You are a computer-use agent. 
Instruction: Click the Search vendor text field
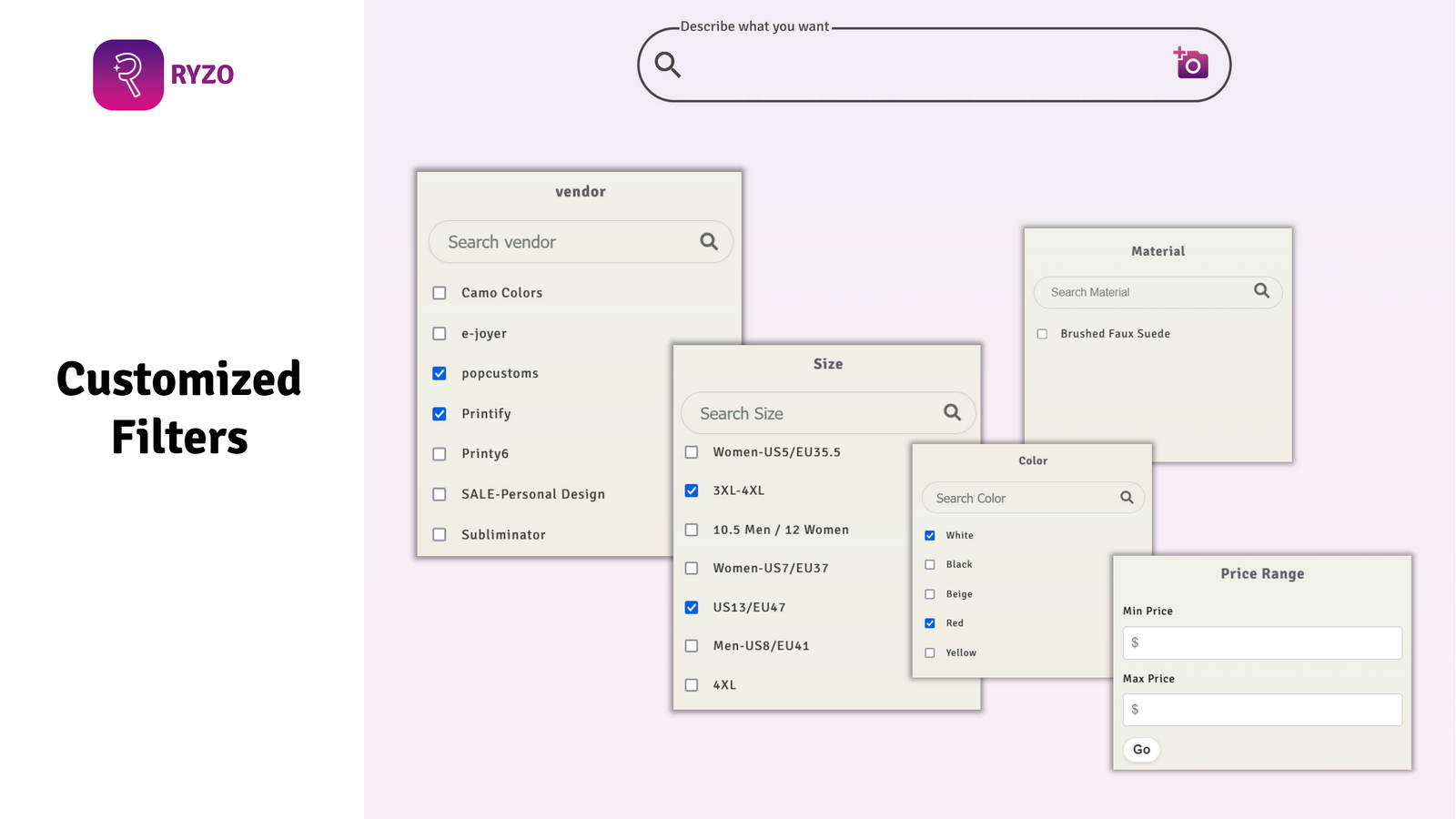(564, 242)
